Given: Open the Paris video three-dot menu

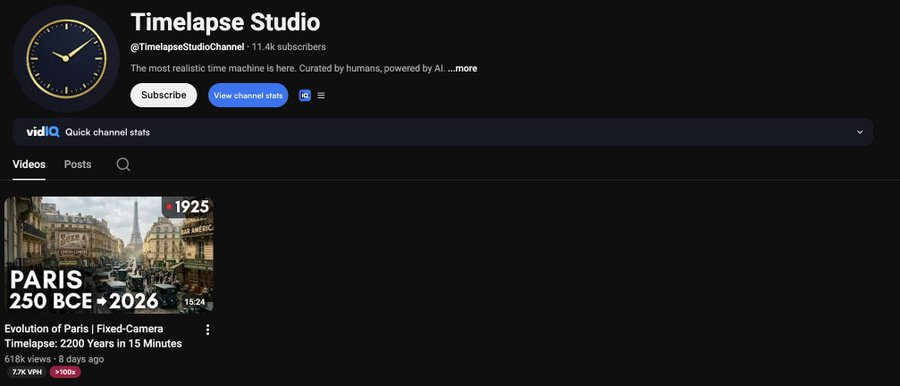Looking at the screenshot, I should 208,330.
